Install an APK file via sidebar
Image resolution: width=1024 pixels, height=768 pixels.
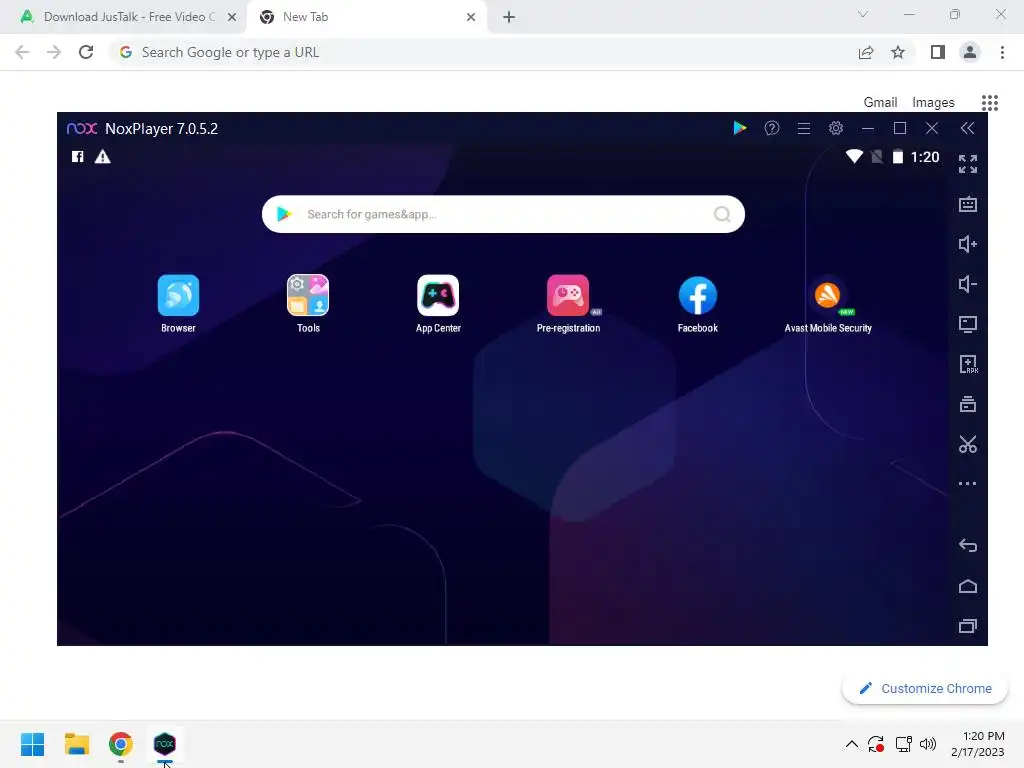[968, 364]
